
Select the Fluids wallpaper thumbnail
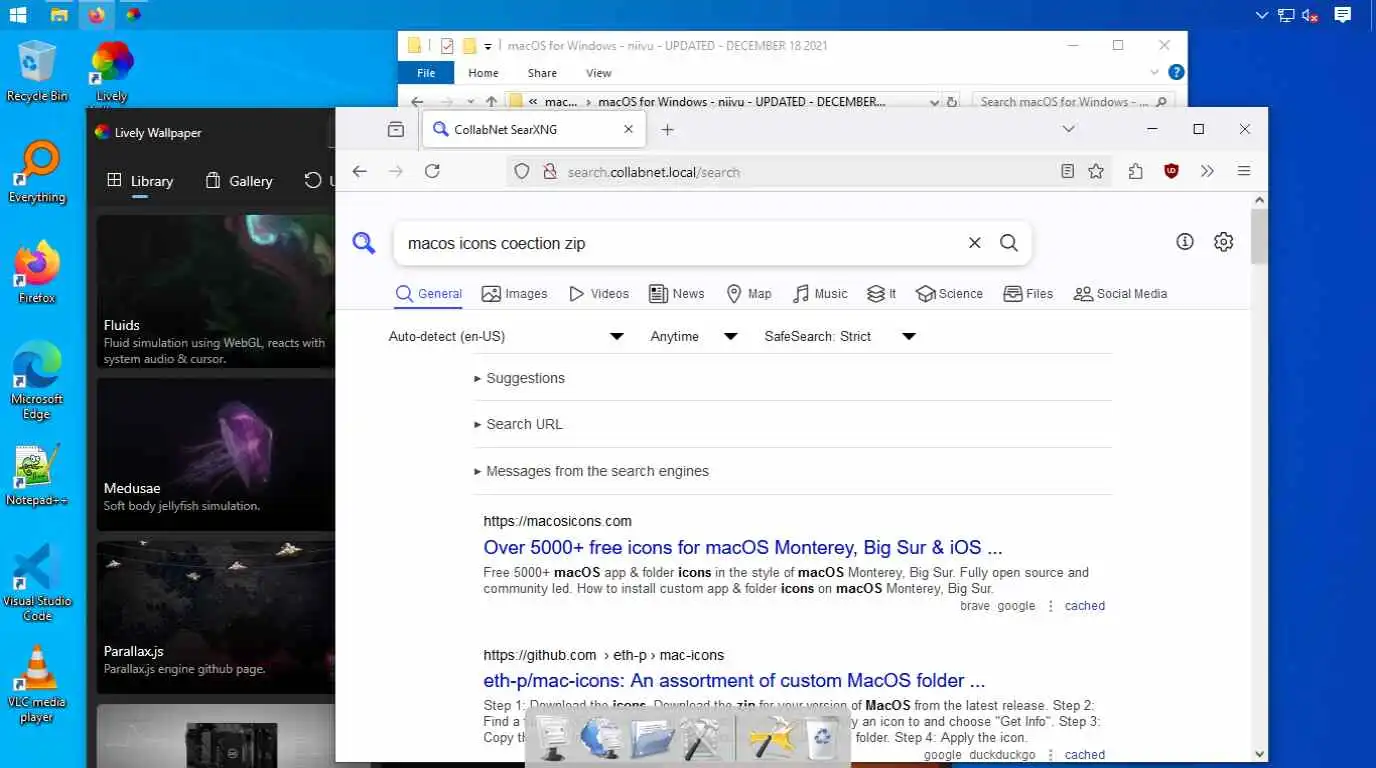tap(215, 292)
